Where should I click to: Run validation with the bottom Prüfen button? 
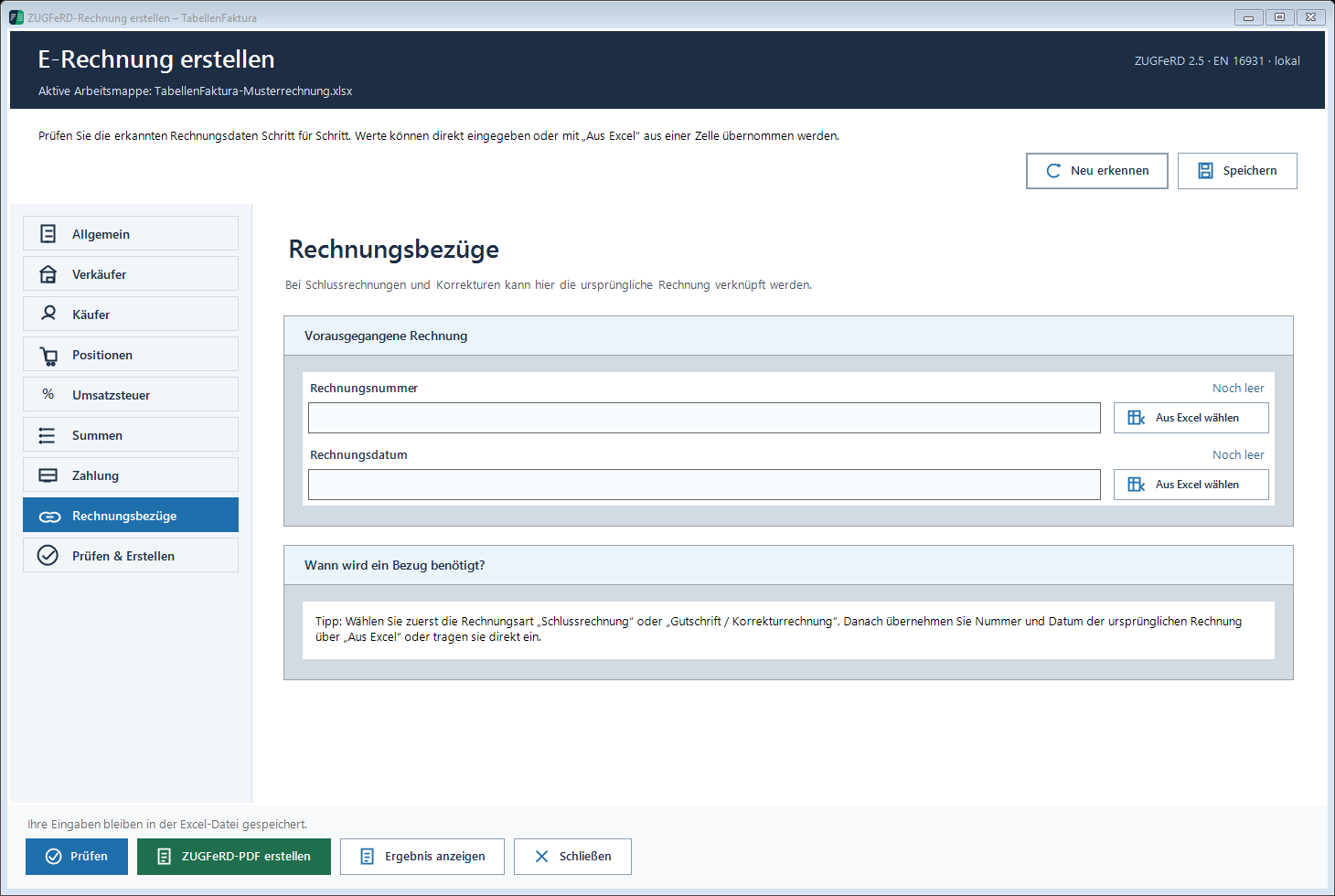click(77, 857)
